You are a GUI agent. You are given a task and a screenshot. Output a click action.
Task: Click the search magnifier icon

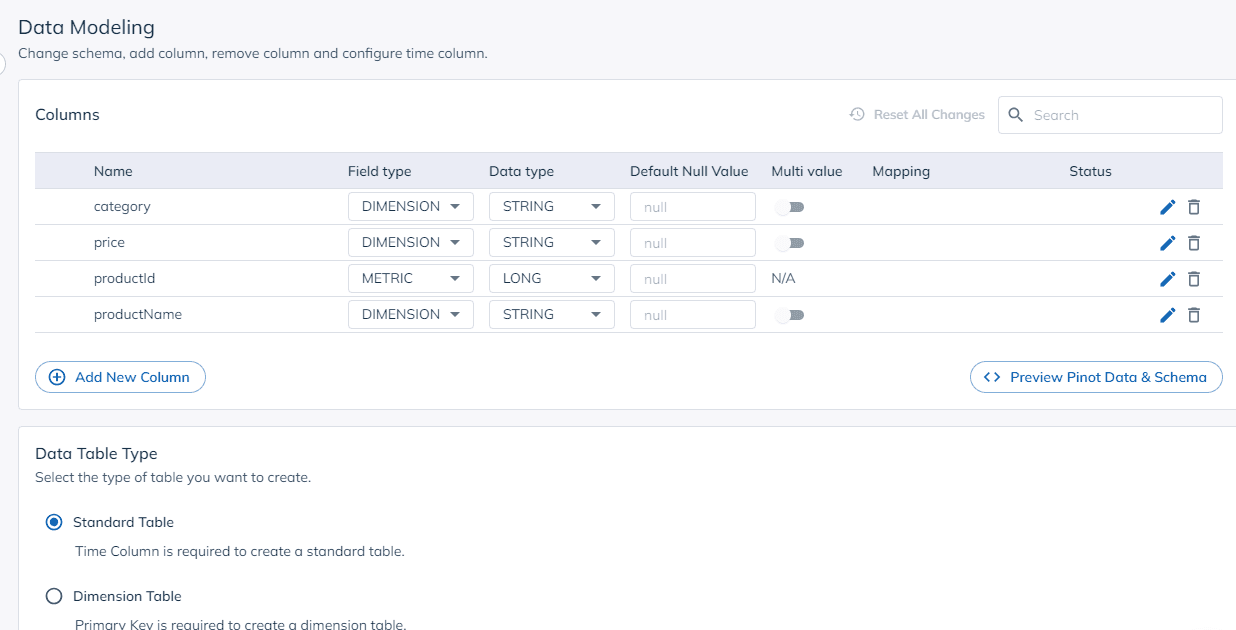1015,114
